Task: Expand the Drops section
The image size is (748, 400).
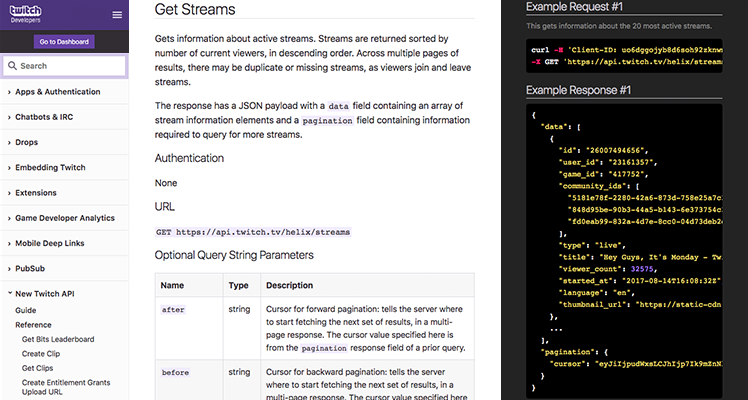Action: (x=64, y=142)
